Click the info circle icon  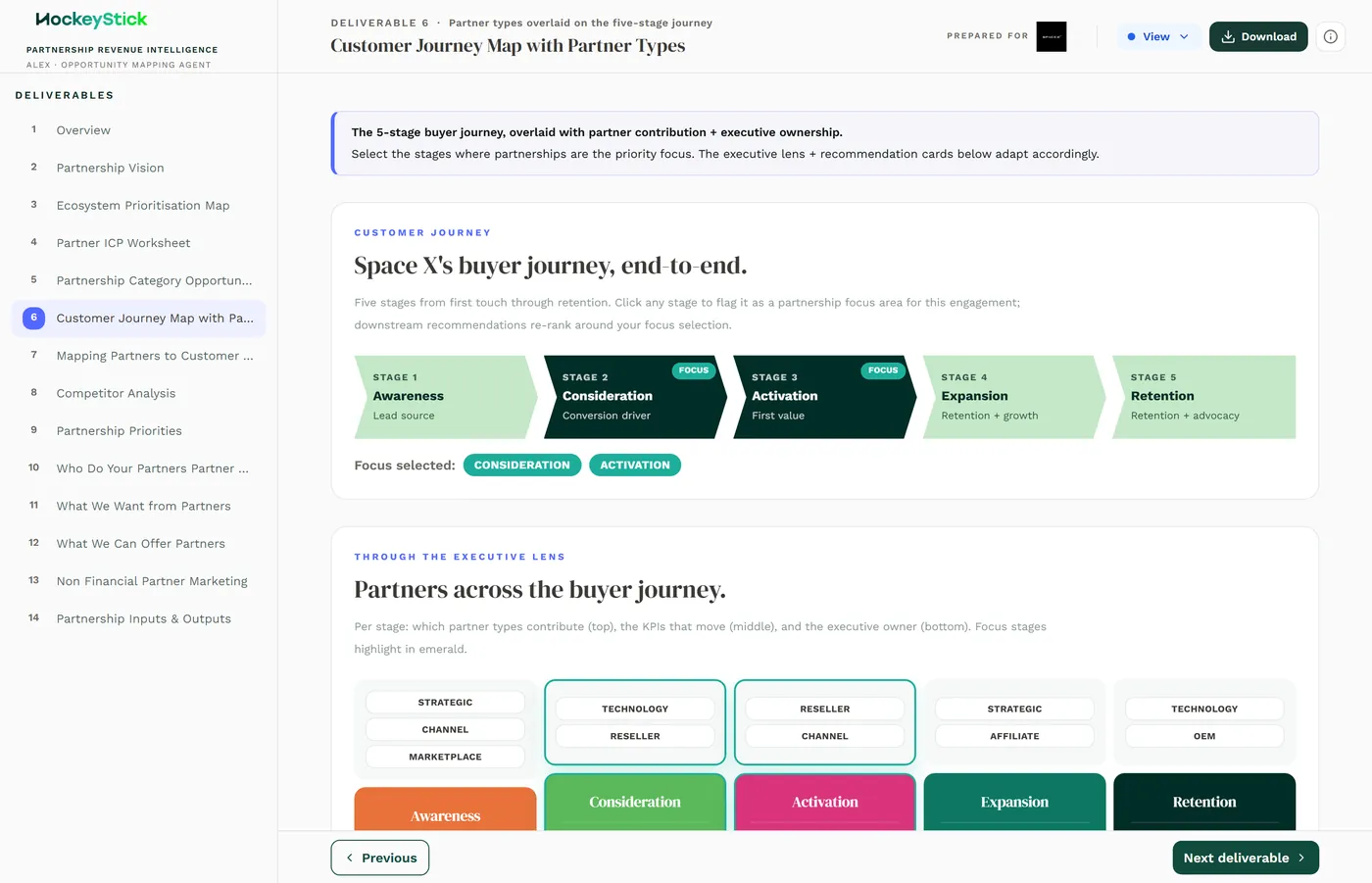point(1330,36)
